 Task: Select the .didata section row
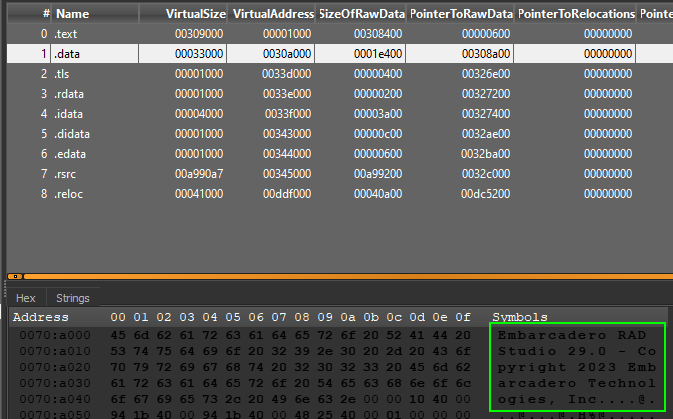click(x=340, y=134)
